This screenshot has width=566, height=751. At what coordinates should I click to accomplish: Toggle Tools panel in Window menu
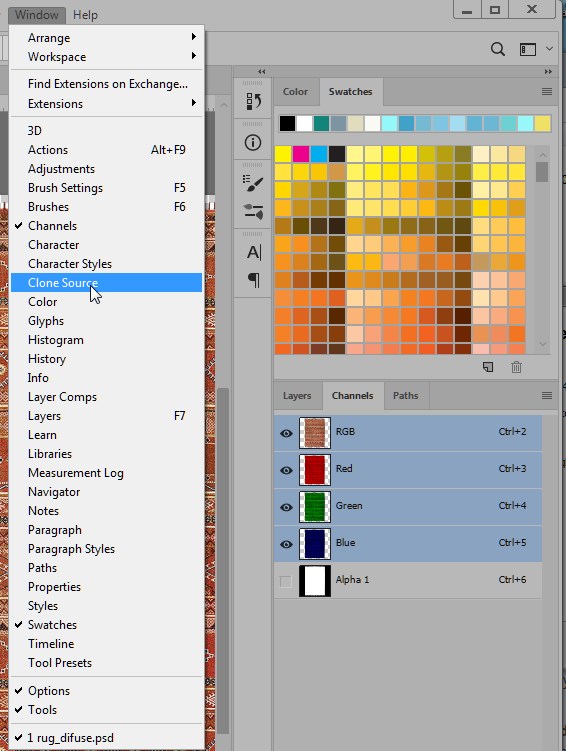click(x=106, y=710)
